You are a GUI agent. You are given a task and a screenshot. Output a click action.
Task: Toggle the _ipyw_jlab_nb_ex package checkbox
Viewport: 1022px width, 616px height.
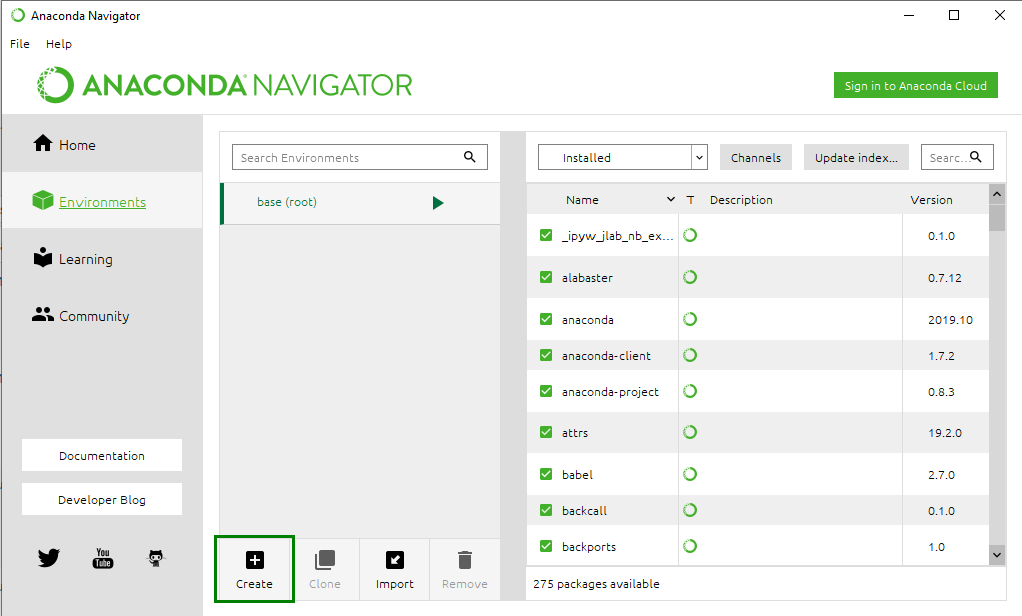coord(546,235)
